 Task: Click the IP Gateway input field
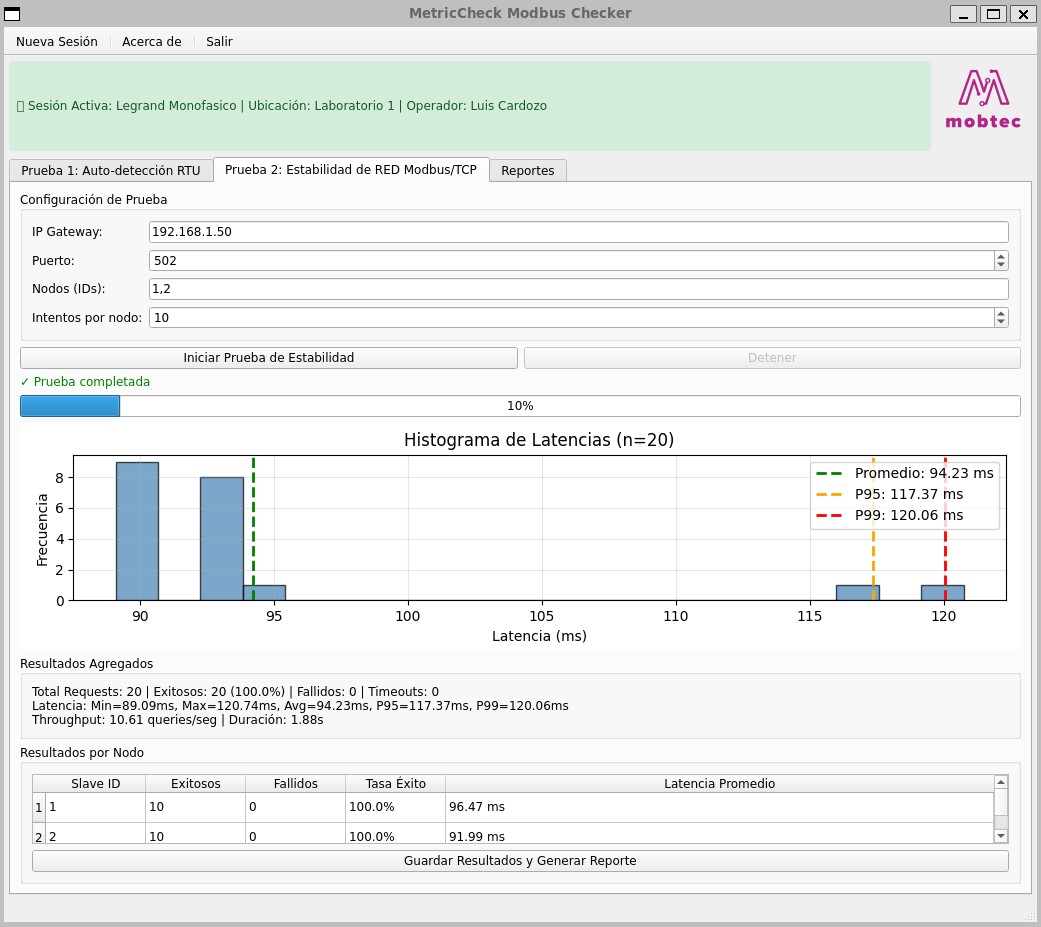tap(578, 232)
